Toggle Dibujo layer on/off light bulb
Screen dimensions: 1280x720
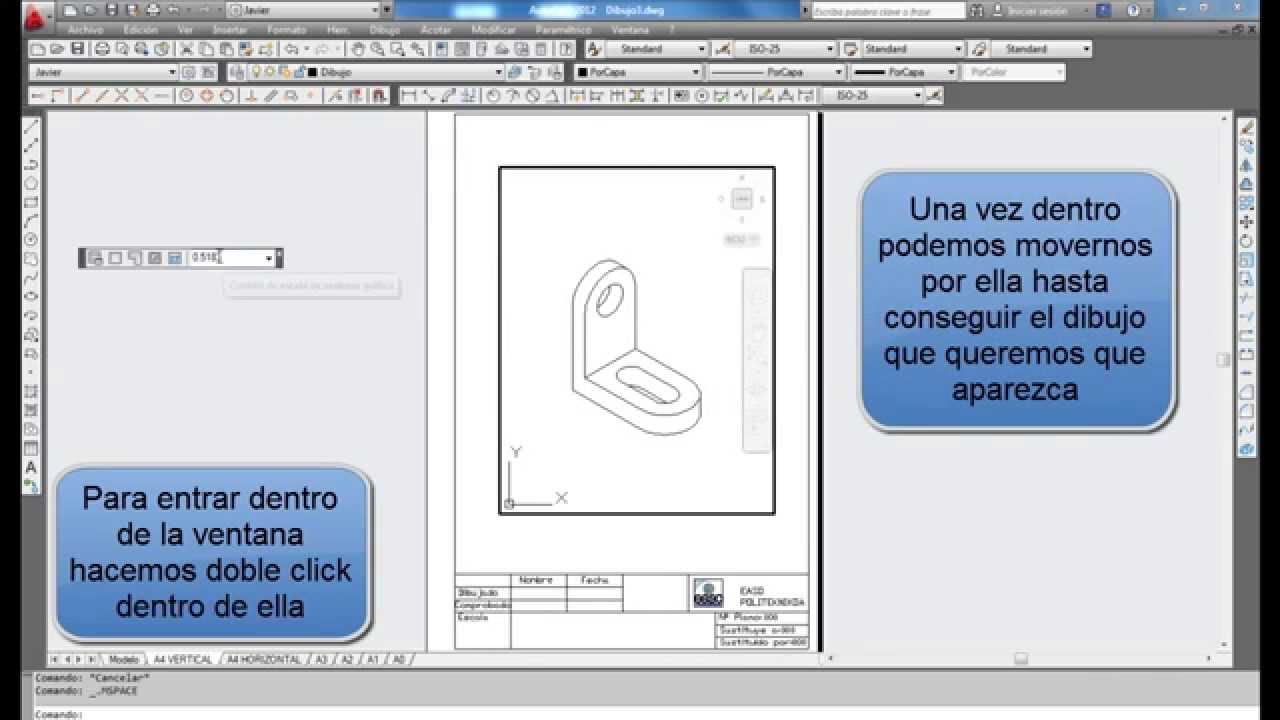pos(256,72)
